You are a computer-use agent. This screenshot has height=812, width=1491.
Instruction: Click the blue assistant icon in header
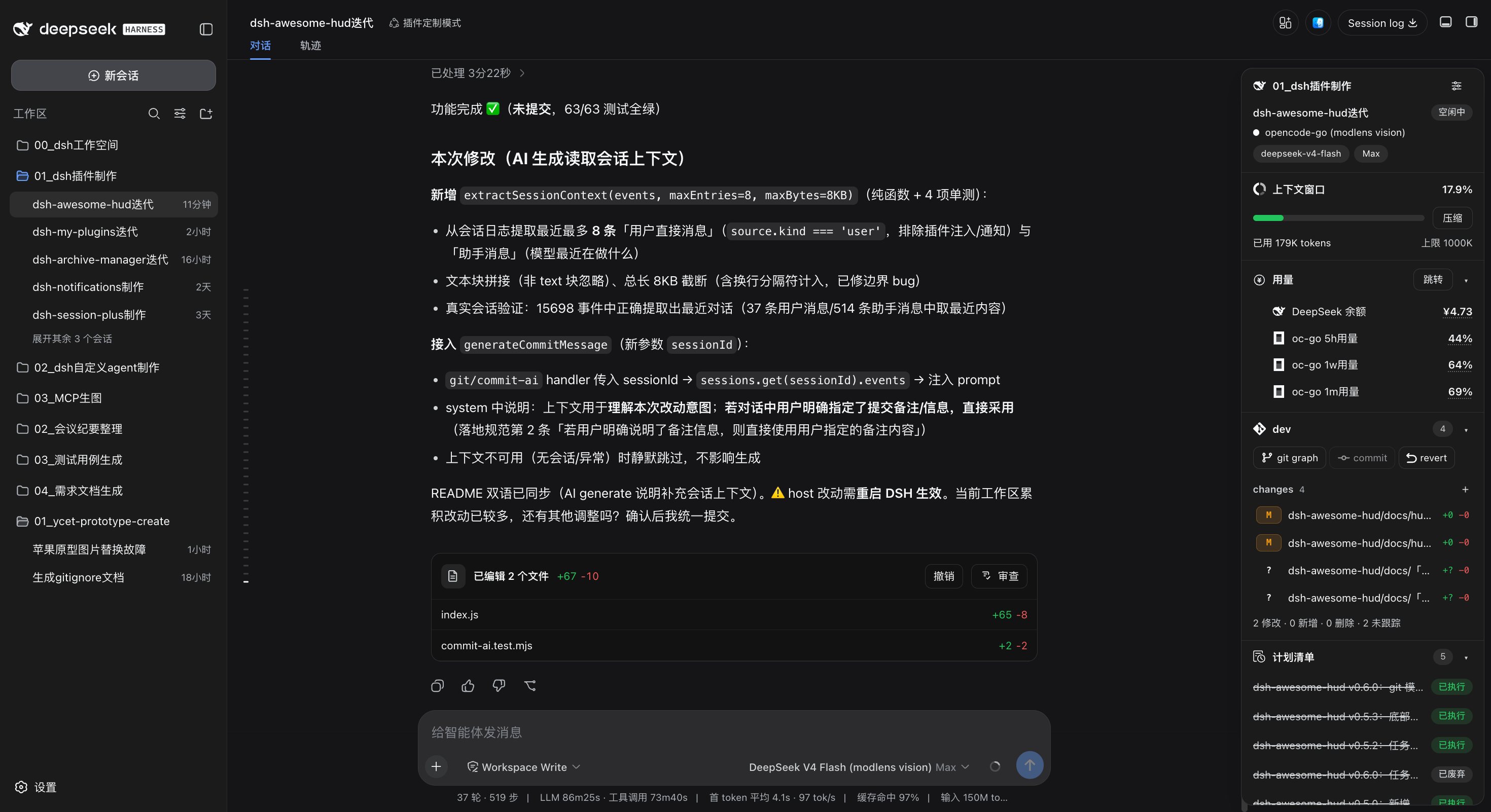[x=1318, y=22]
